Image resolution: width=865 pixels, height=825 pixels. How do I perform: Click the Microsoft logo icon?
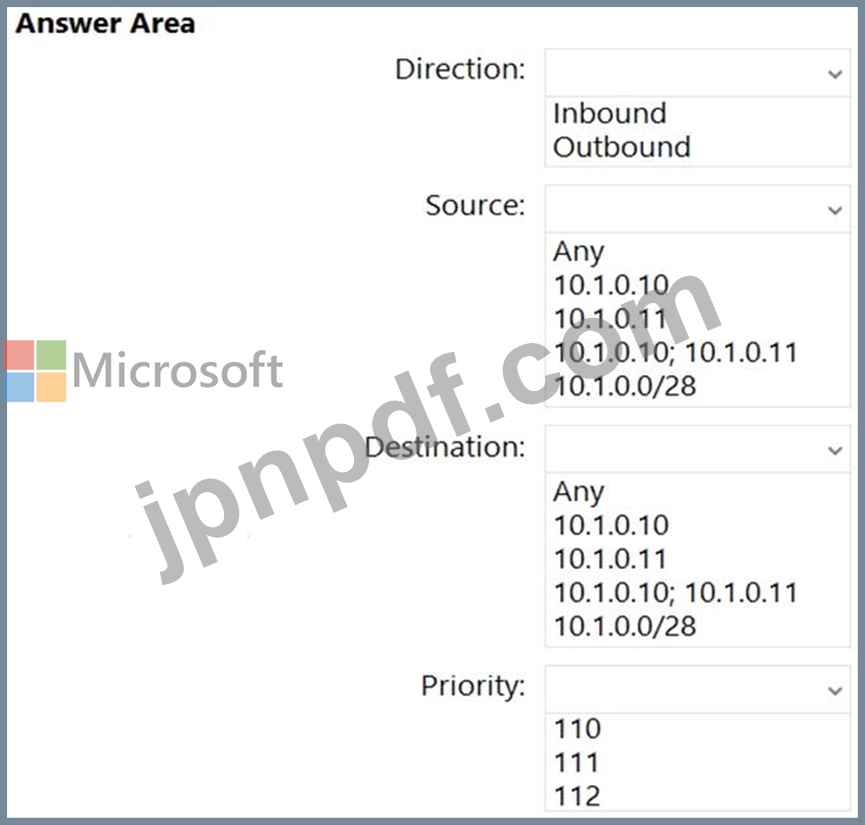tap(35, 371)
